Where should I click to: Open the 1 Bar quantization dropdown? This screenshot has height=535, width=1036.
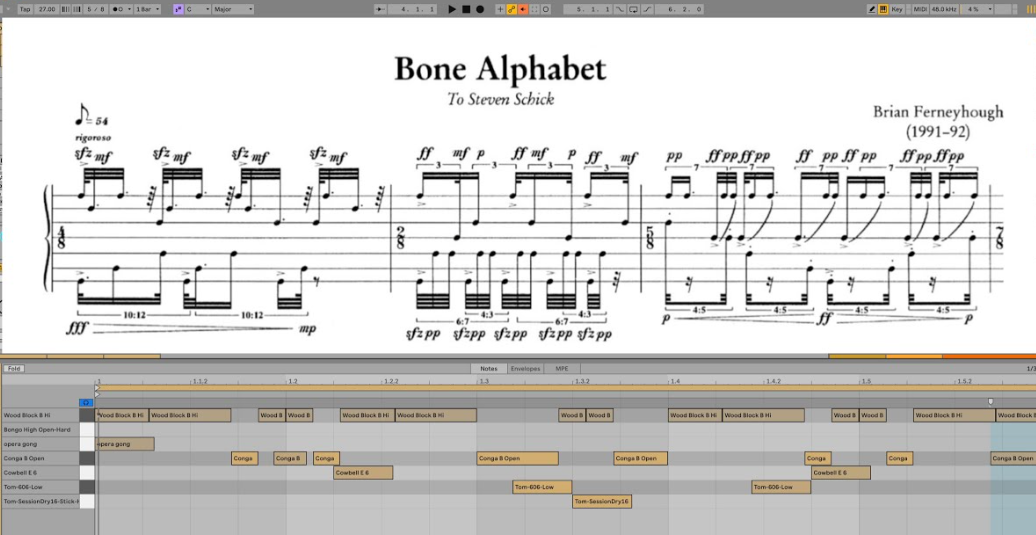(145, 9)
